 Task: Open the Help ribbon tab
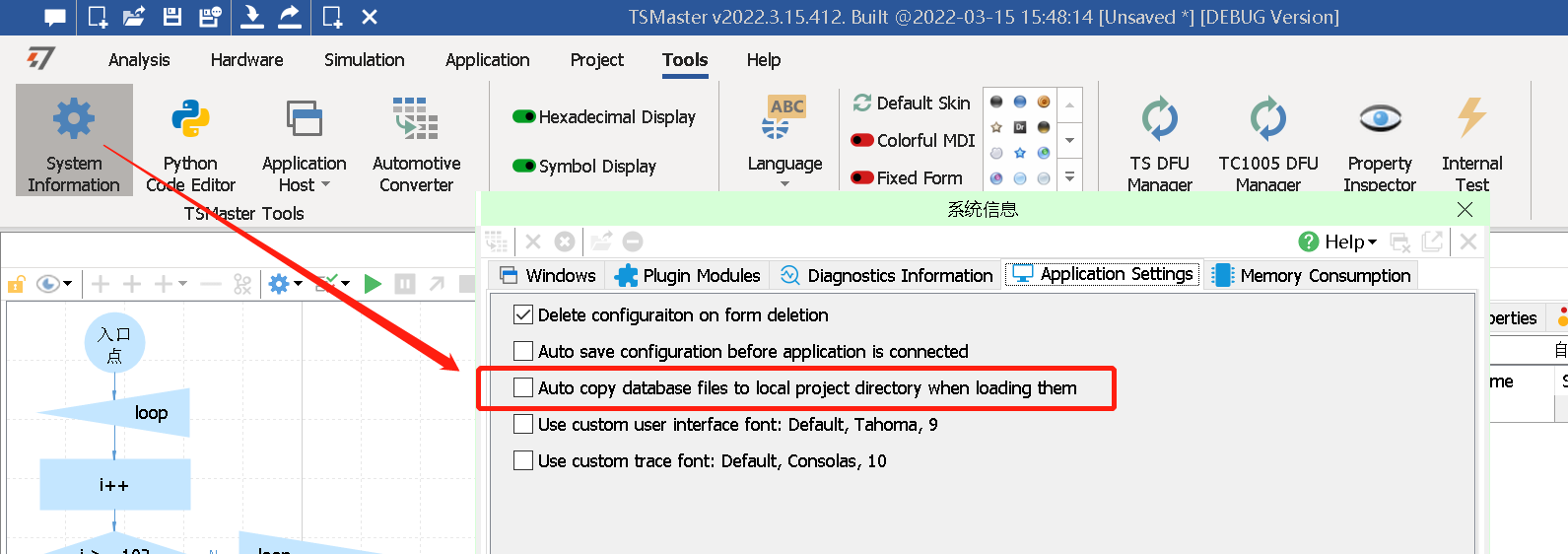click(764, 60)
